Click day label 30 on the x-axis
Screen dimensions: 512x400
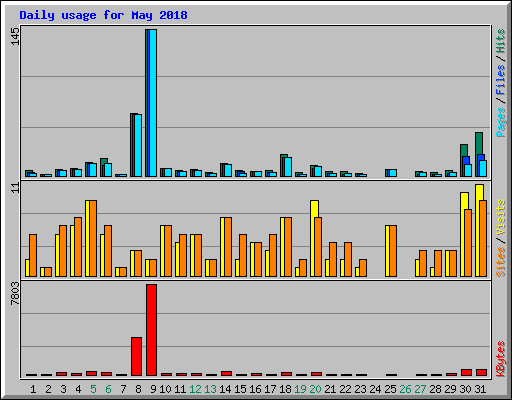click(x=465, y=389)
